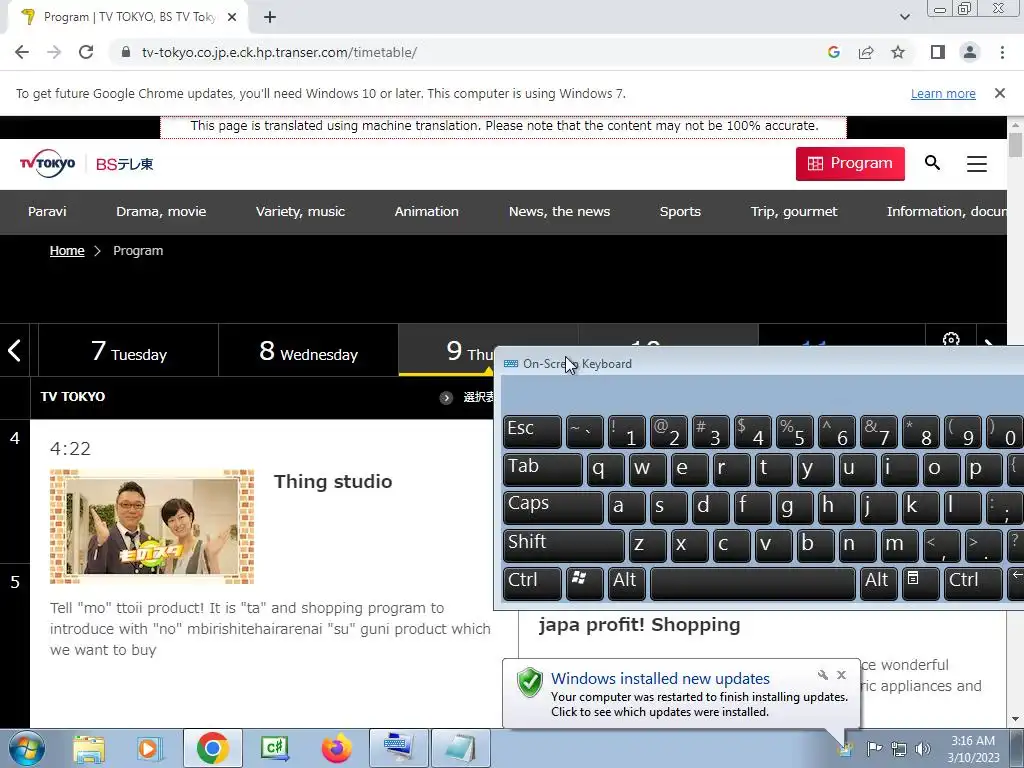Open Drama, movie category

pyautogui.click(x=161, y=212)
